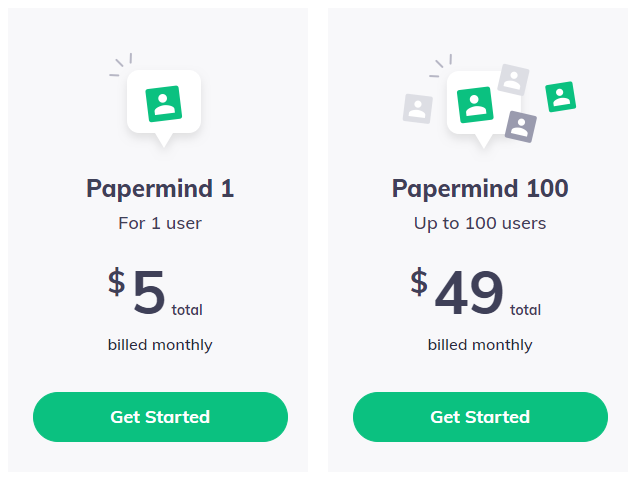Viewport: 643px width, 479px height.
Task: Click the green user icon inside Papermind 100 bubble
Action: (x=475, y=105)
